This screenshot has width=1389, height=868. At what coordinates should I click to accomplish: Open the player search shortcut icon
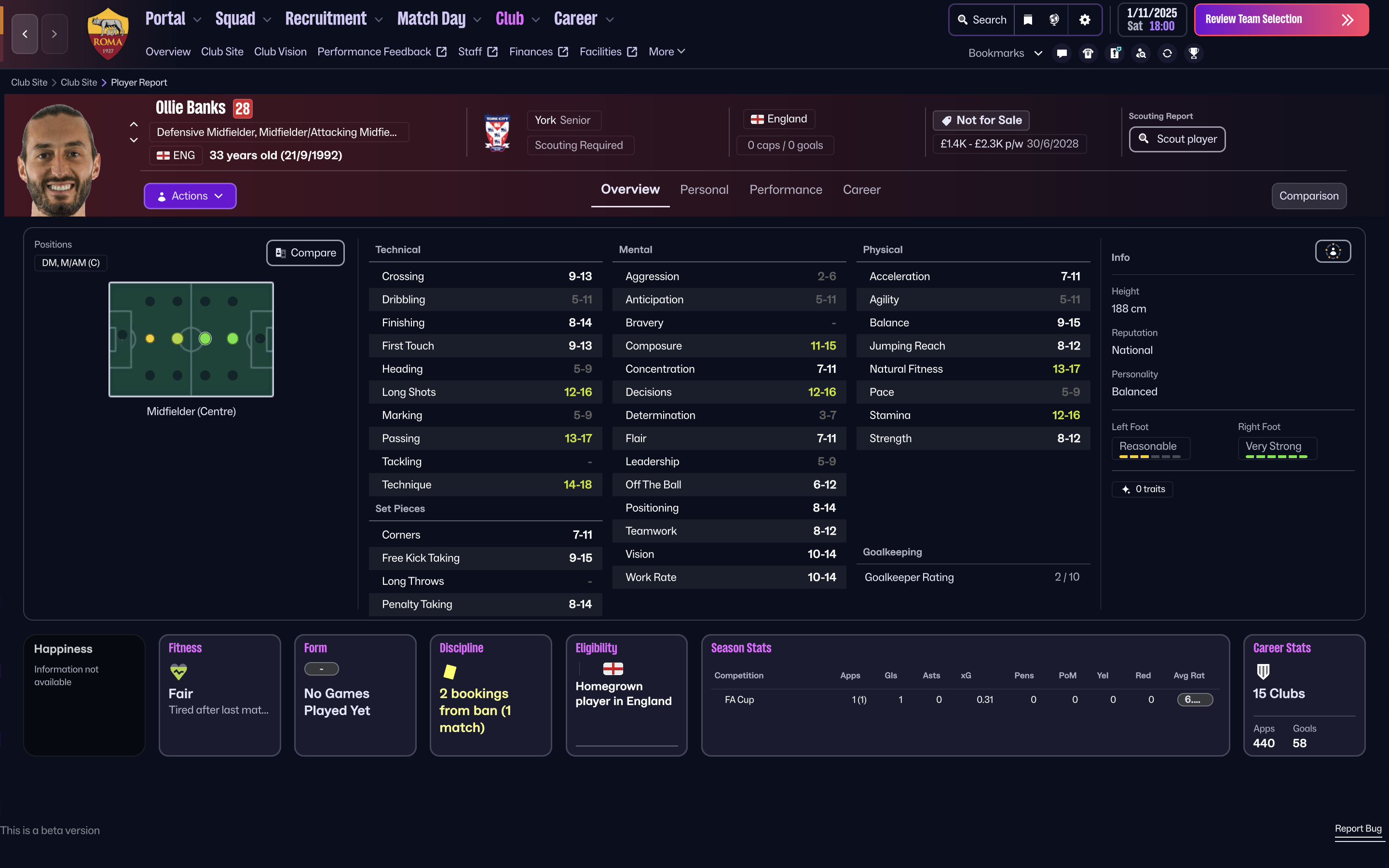pos(1141,53)
